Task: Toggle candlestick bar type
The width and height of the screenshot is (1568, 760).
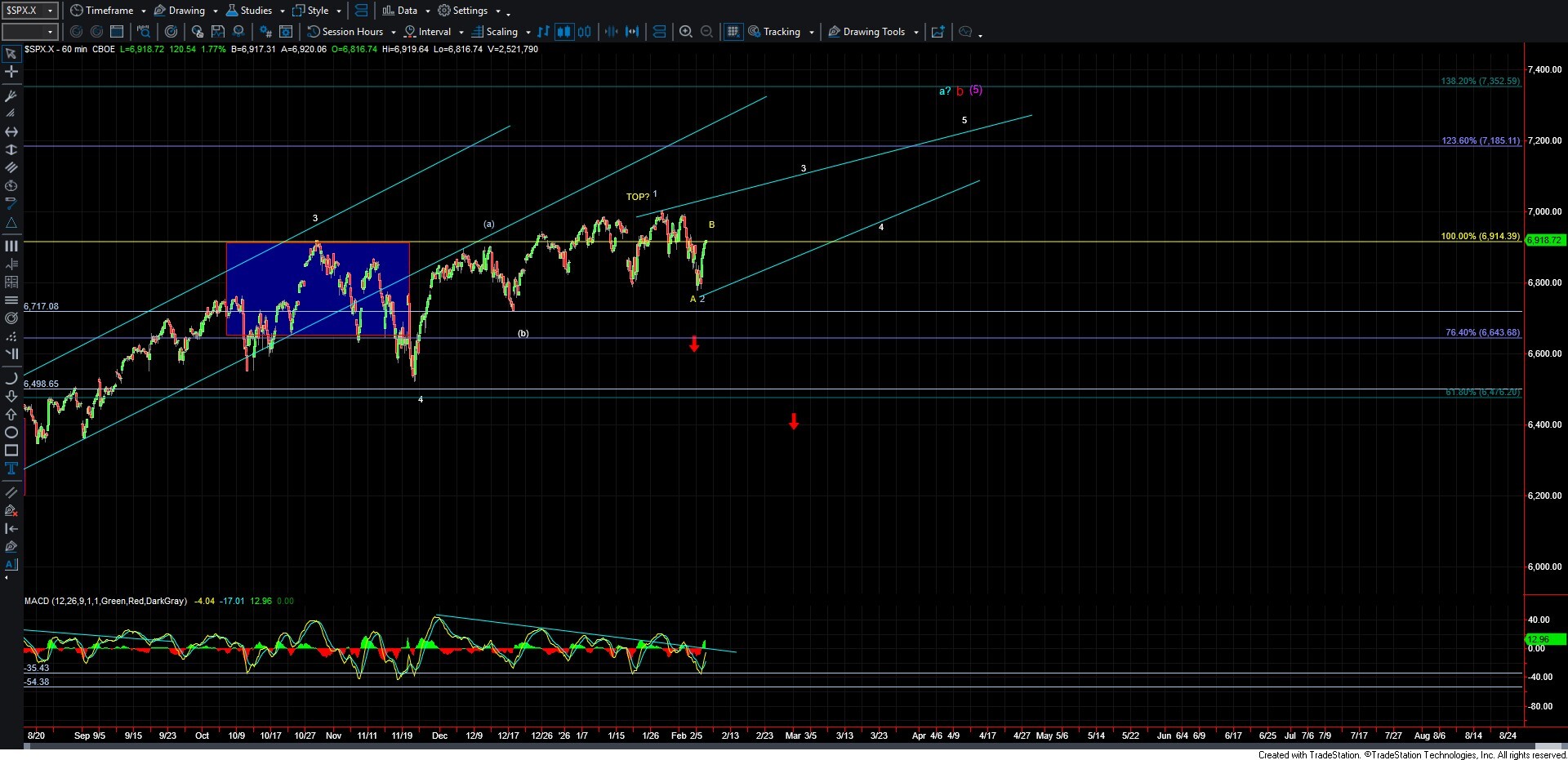Action: click(563, 32)
